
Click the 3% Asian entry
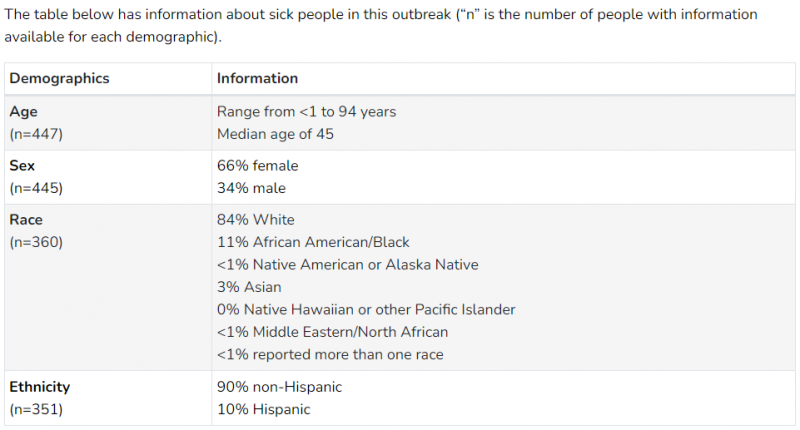[249, 287]
